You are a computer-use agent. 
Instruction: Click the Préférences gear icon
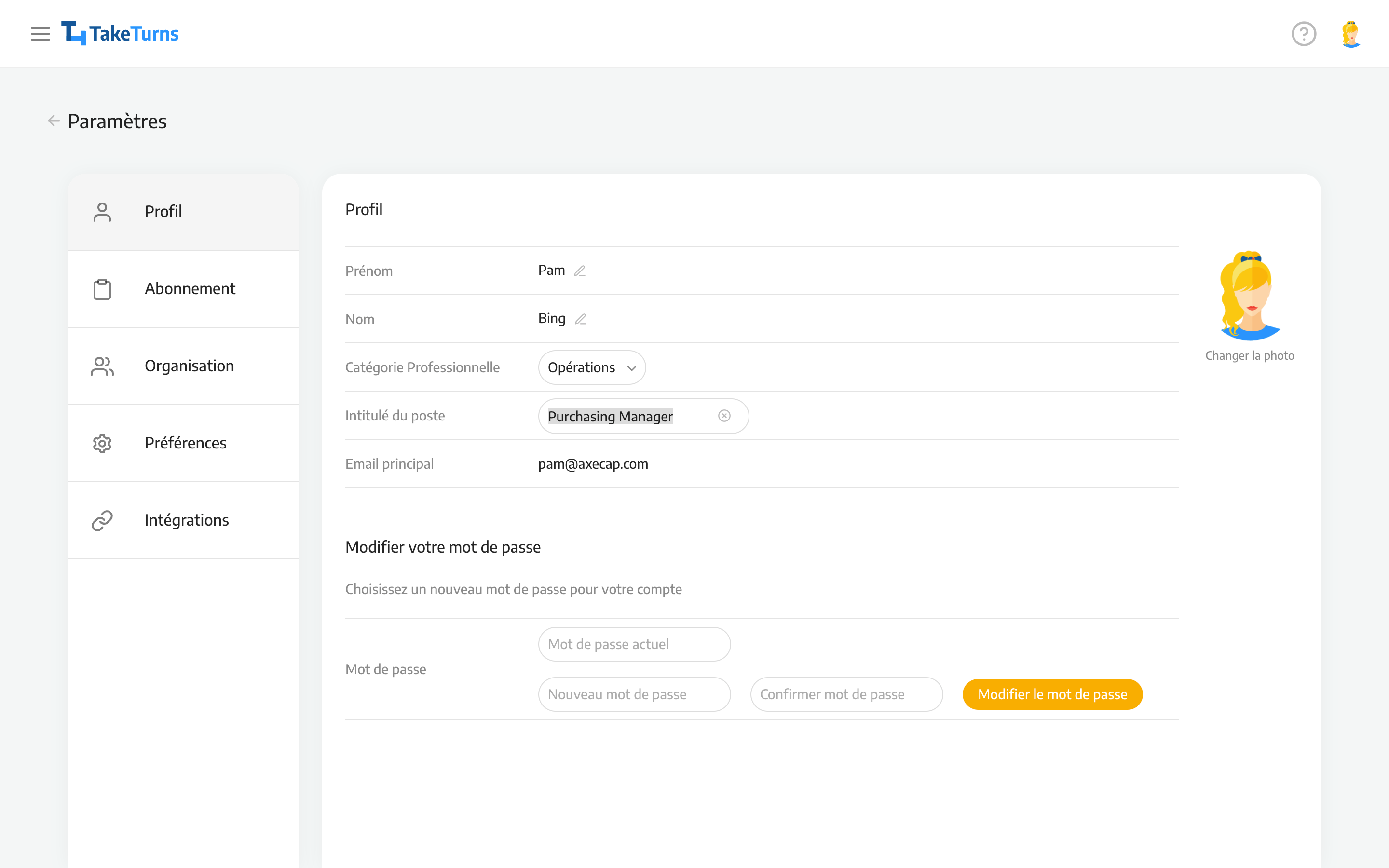[102, 442]
